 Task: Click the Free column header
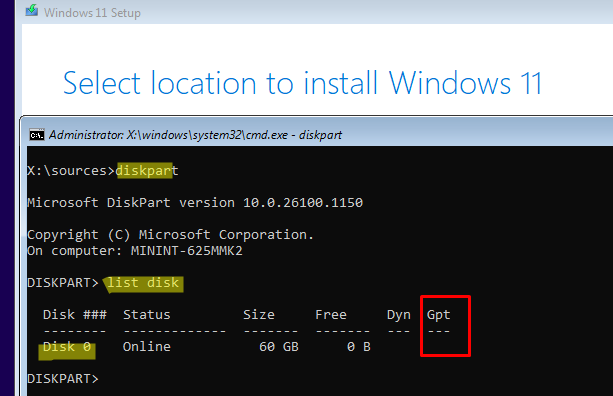pos(331,315)
